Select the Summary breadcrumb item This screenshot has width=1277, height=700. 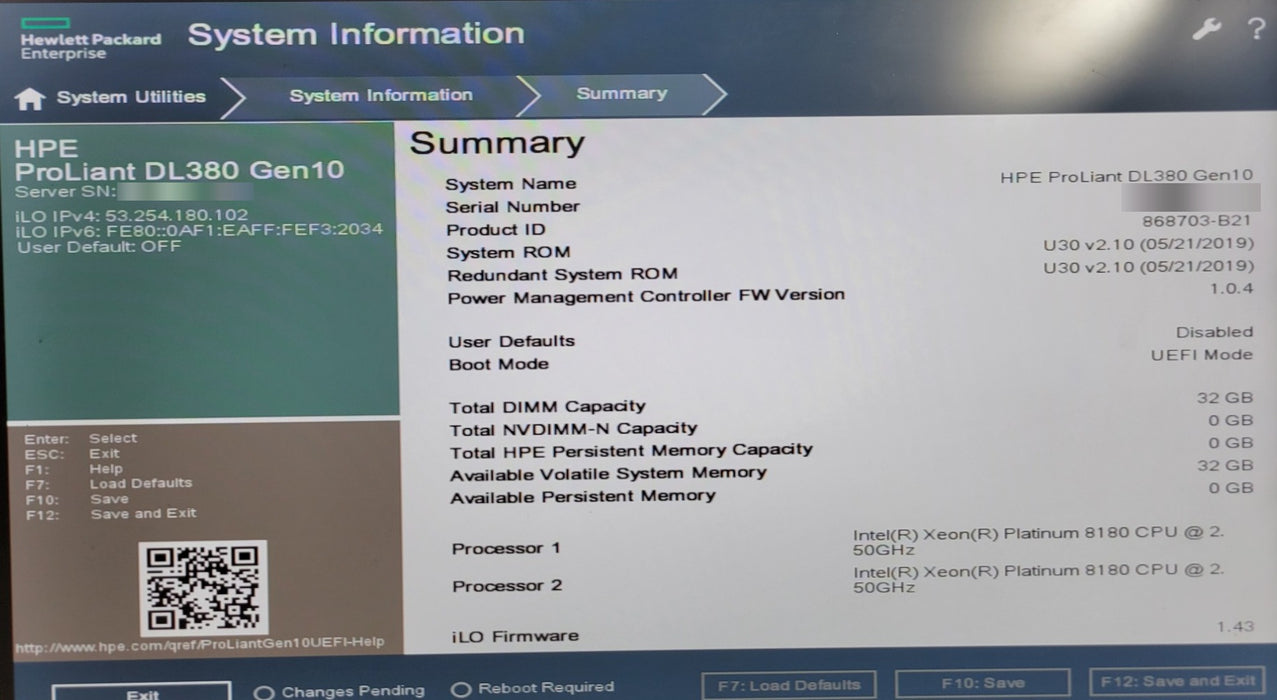click(621, 93)
